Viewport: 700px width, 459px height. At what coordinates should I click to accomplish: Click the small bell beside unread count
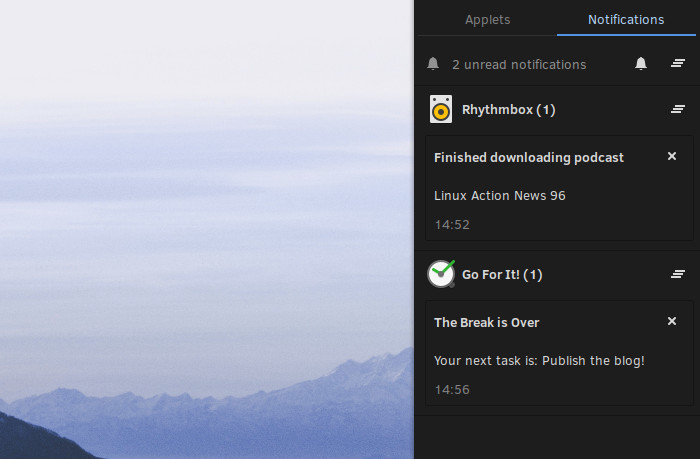433,64
